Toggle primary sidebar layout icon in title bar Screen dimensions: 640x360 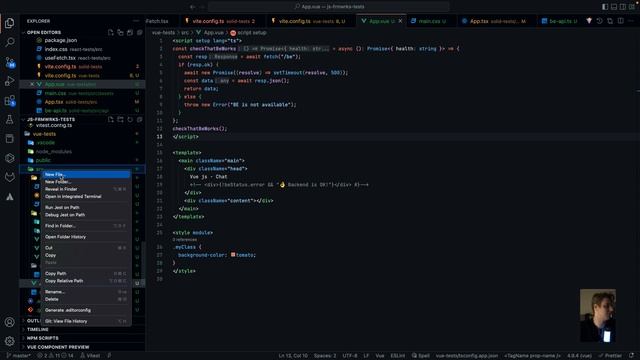point(605,7)
